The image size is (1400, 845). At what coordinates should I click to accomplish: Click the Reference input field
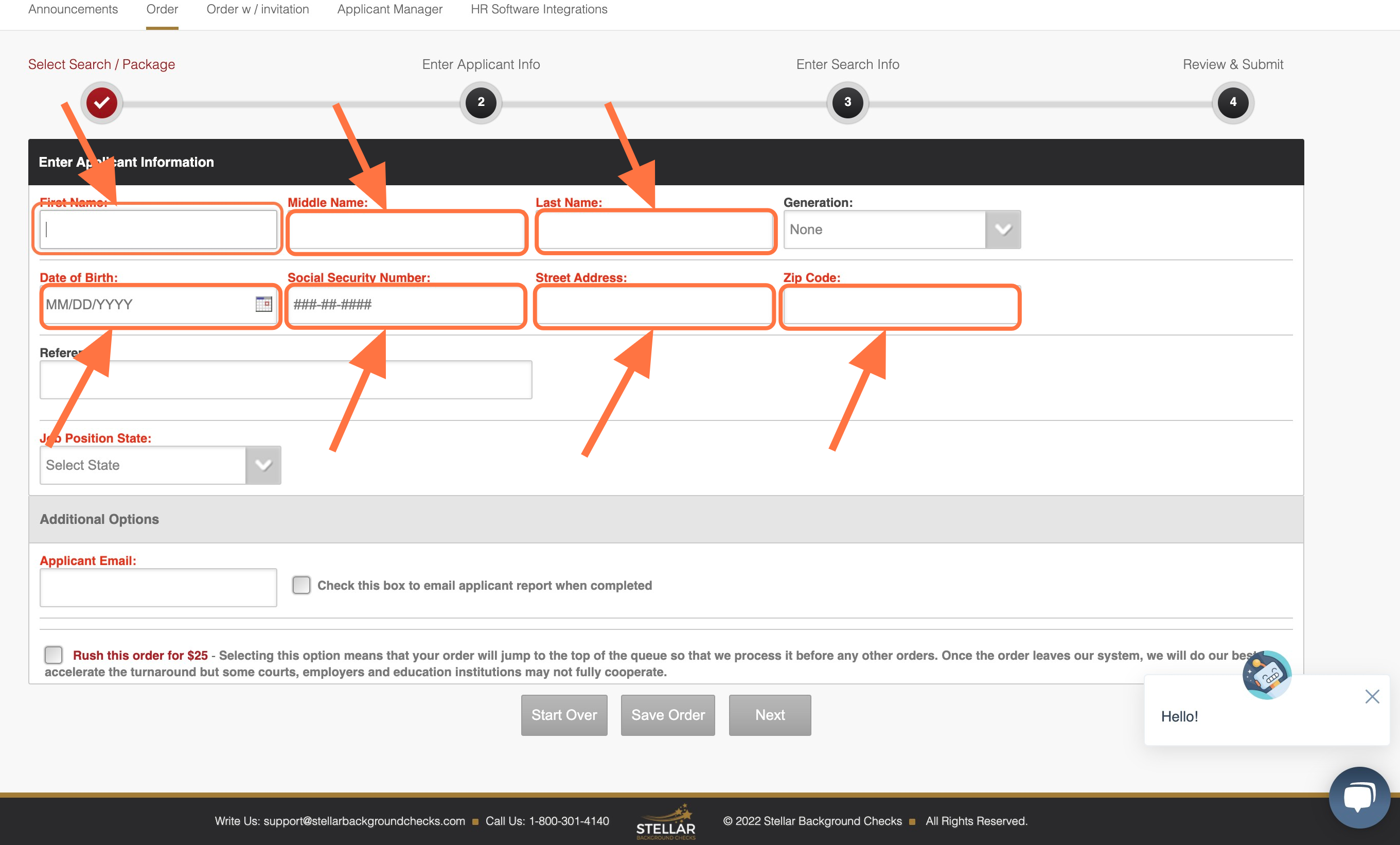point(286,380)
